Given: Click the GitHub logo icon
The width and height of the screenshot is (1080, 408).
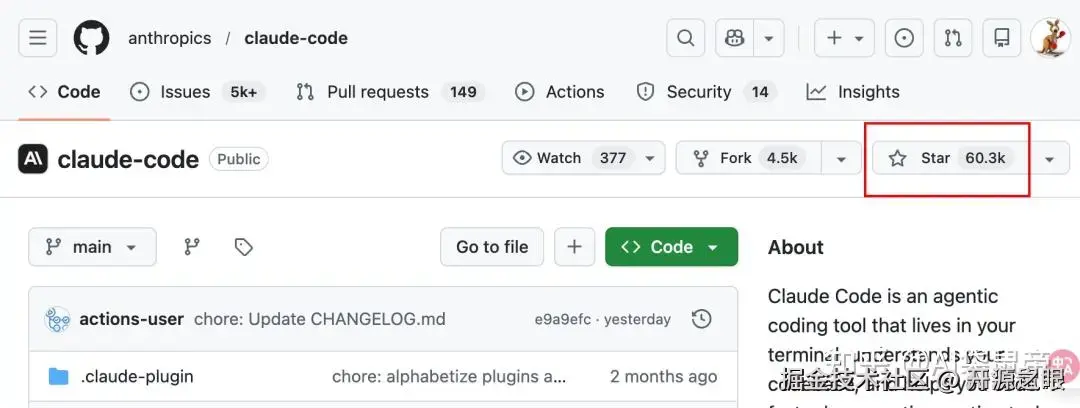Looking at the screenshot, I should [x=91, y=38].
